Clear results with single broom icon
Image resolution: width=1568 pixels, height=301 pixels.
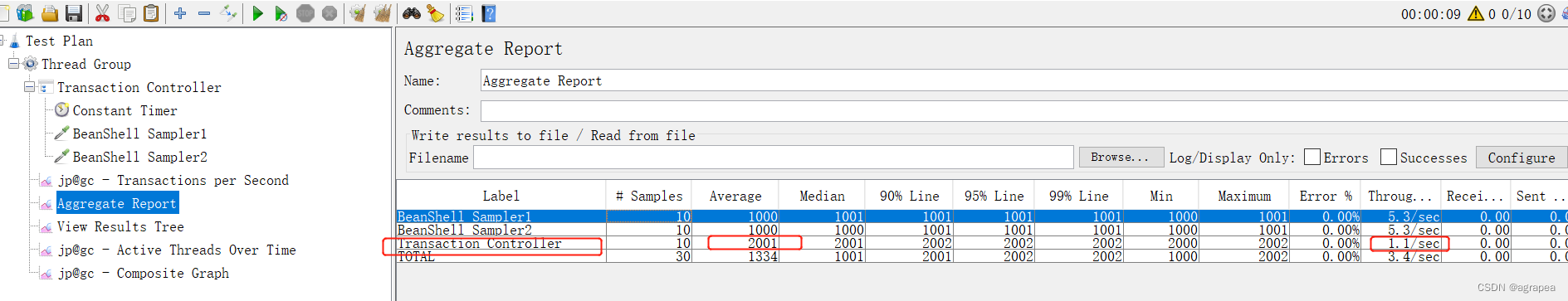(358, 13)
